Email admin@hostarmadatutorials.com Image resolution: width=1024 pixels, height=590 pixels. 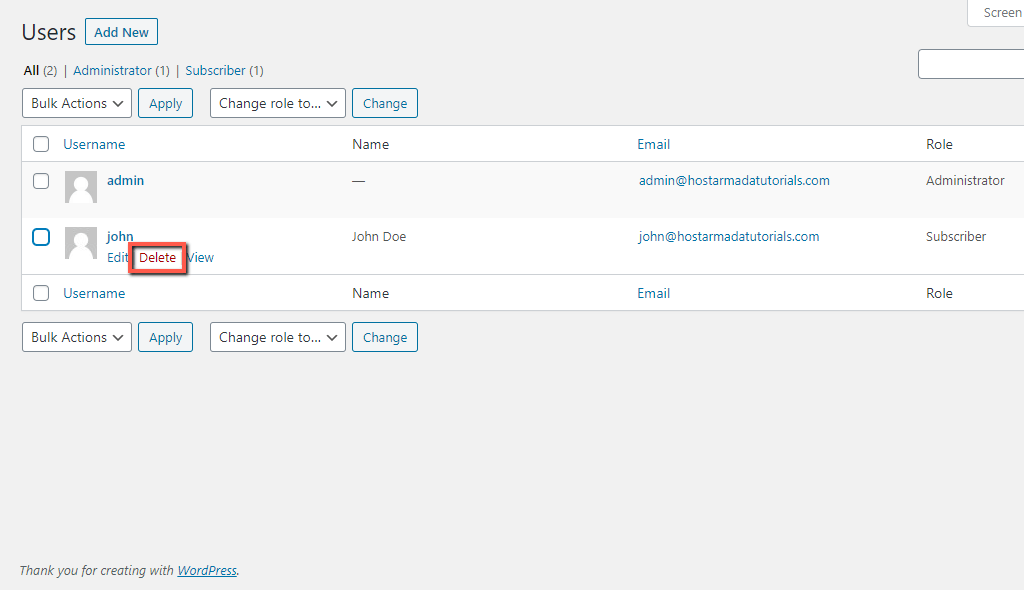734,180
